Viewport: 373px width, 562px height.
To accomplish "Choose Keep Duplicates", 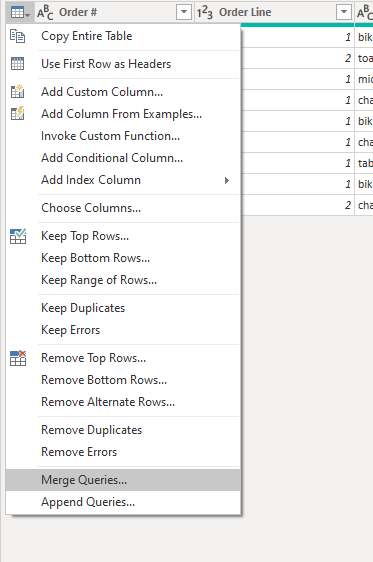I will pos(123,308).
